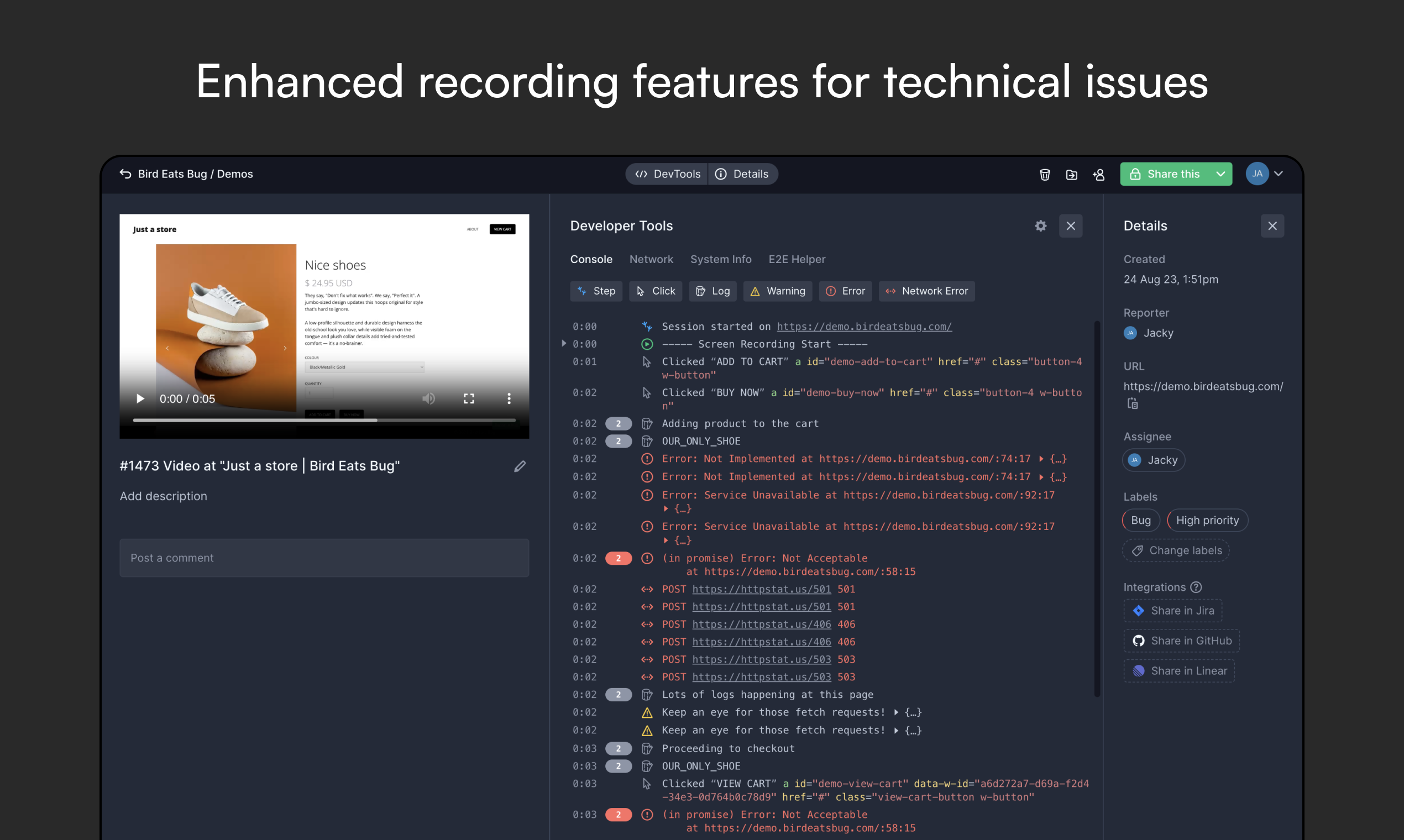The width and height of the screenshot is (1404, 840).
Task: Open the System Info tab
Action: click(x=721, y=259)
